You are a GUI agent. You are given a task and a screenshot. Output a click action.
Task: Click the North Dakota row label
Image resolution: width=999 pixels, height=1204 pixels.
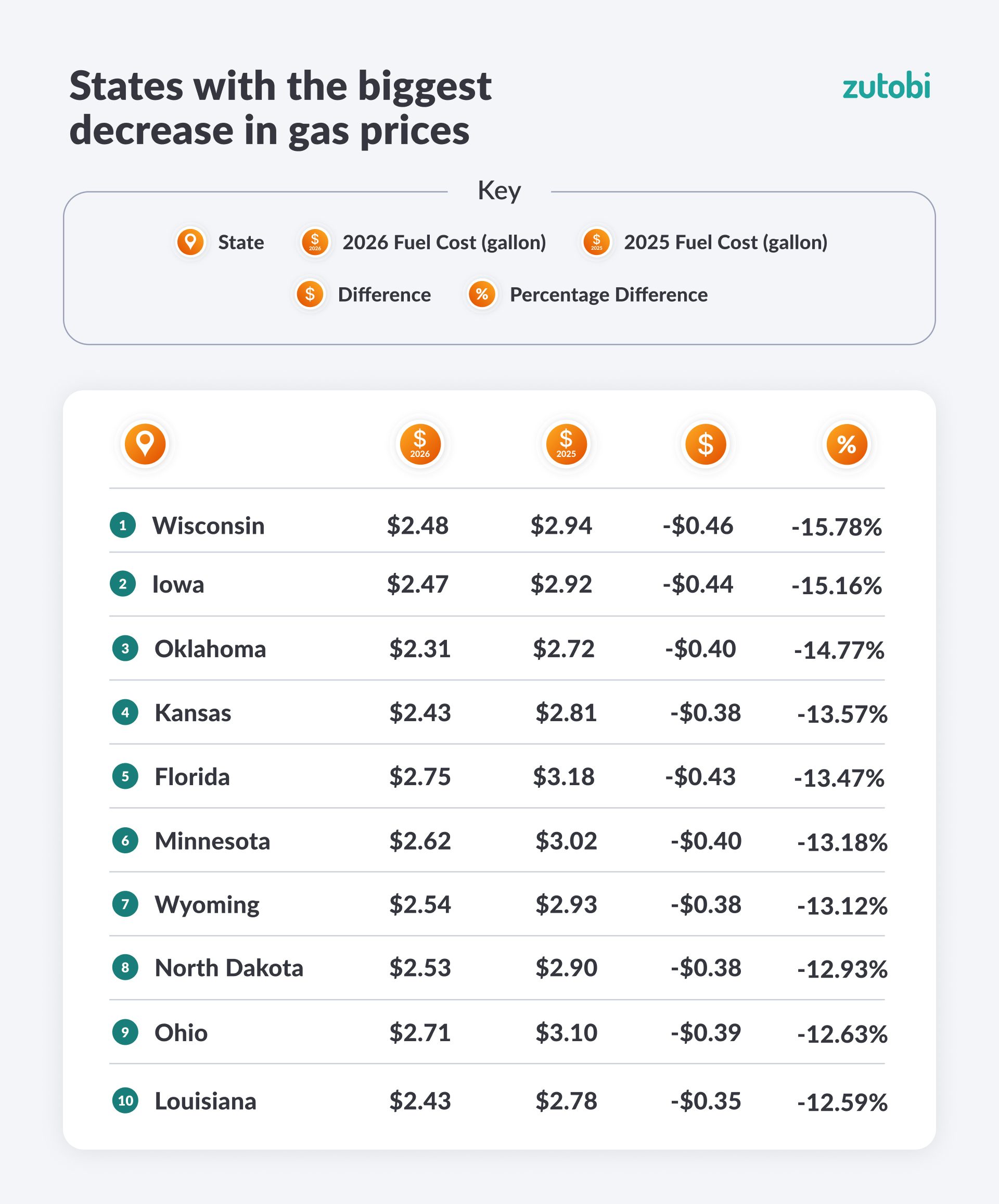pyautogui.click(x=228, y=968)
